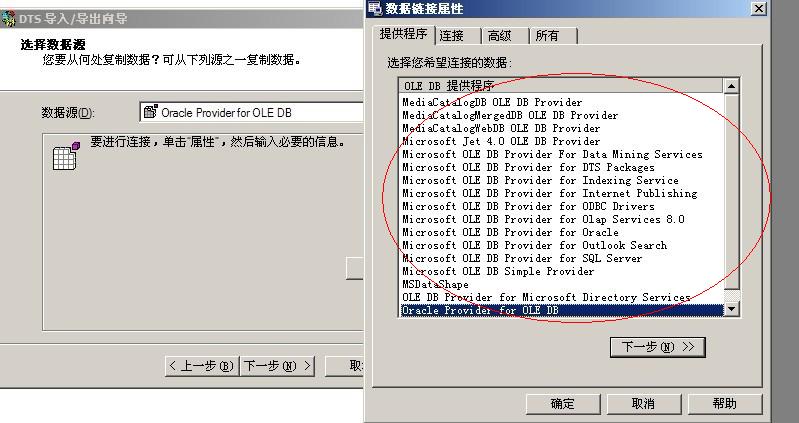Viewport: 799px width, 423px height.
Task: Open 帮助 in Data Link dialog
Action: pos(725,404)
